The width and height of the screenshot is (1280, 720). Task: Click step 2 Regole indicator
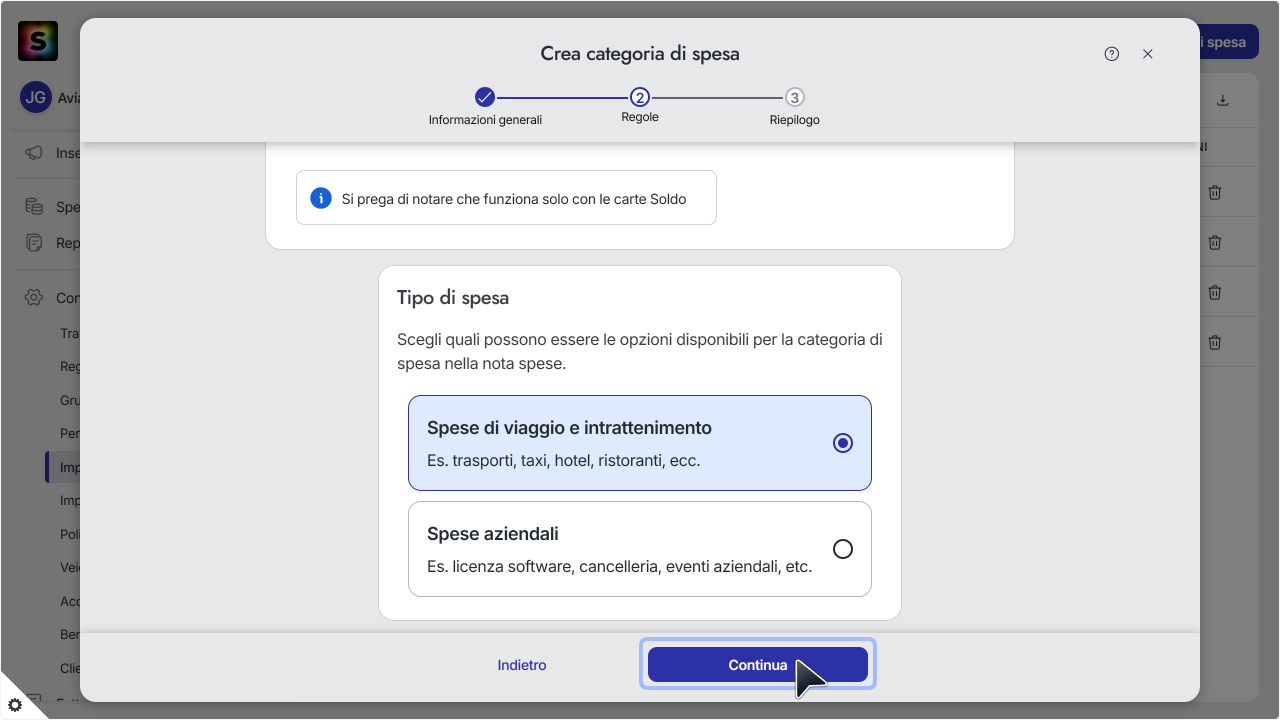coord(640,97)
